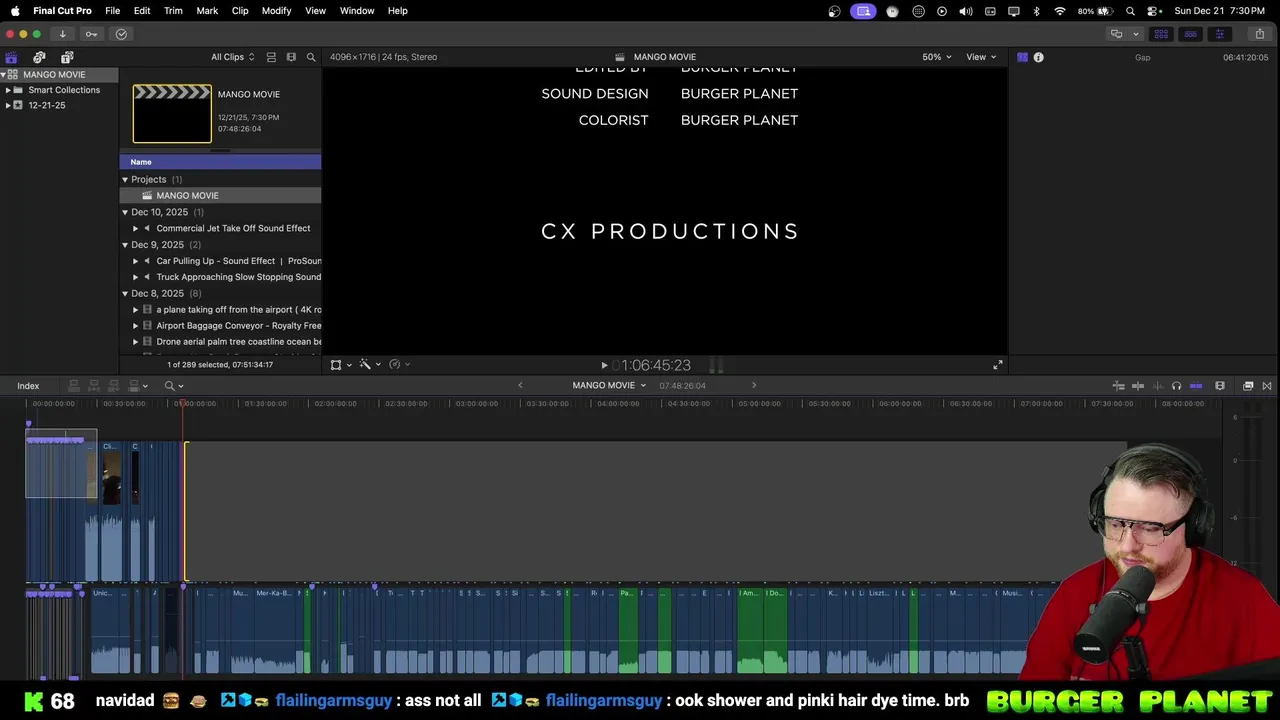1280x720 pixels.
Task: Show the Transitions browser icon
Action: [1267, 386]
